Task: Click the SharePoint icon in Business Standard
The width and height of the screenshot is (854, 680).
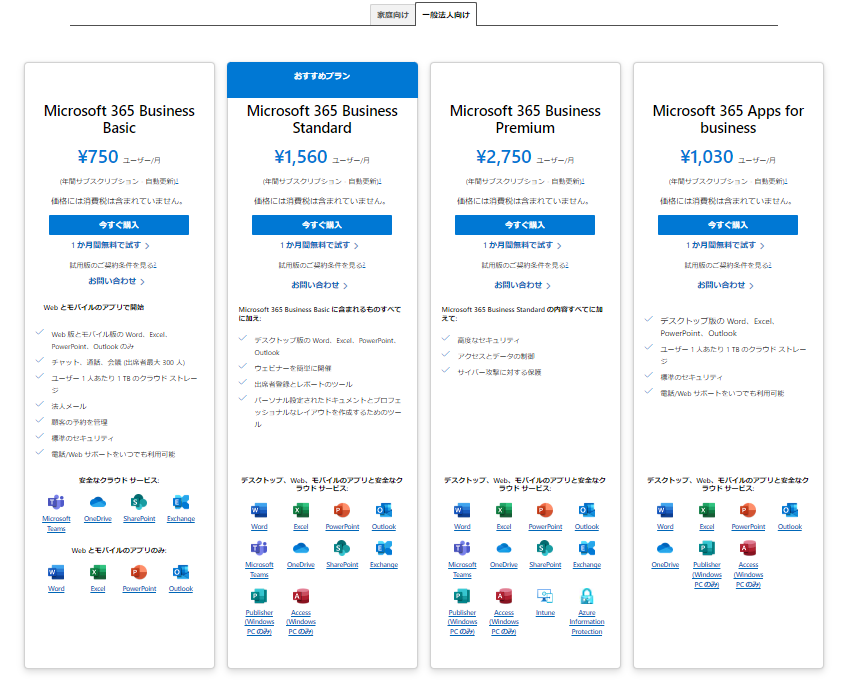Action: pos(342,548)
